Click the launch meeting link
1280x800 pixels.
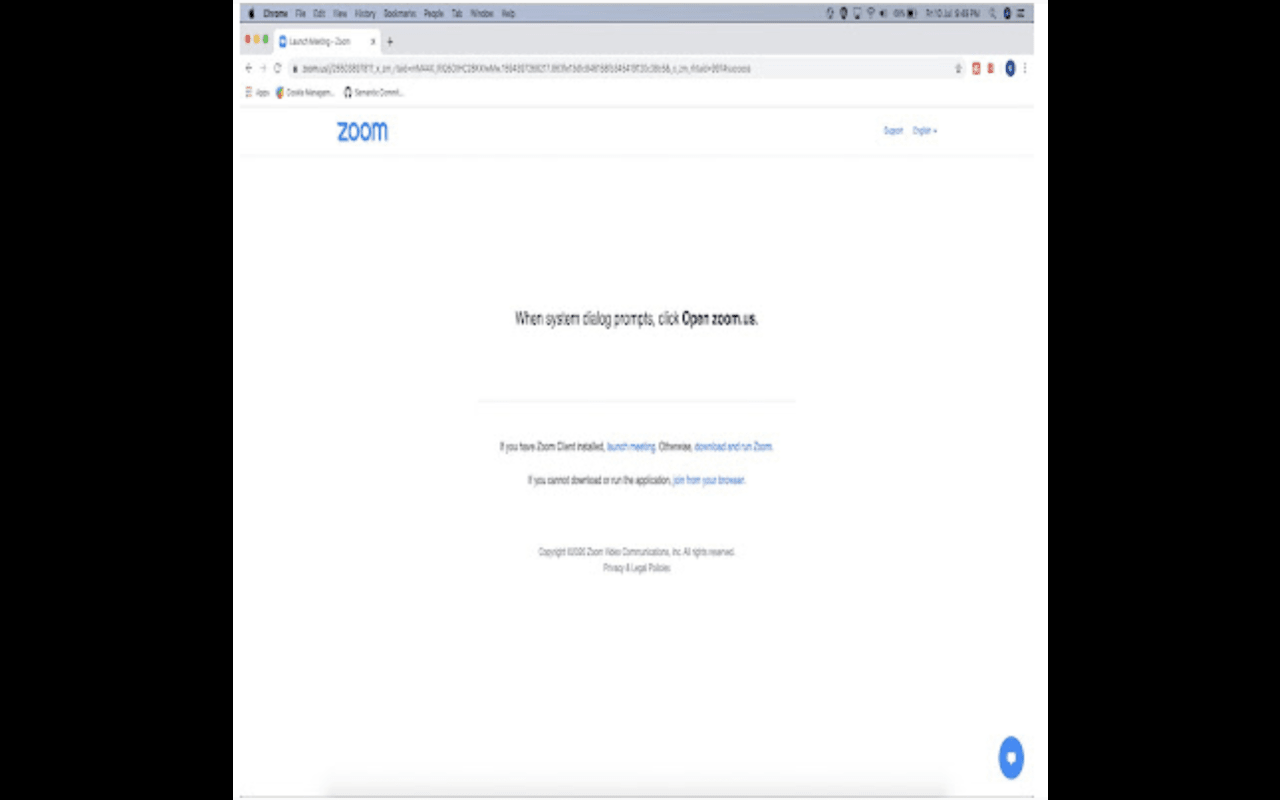point(631,447)
